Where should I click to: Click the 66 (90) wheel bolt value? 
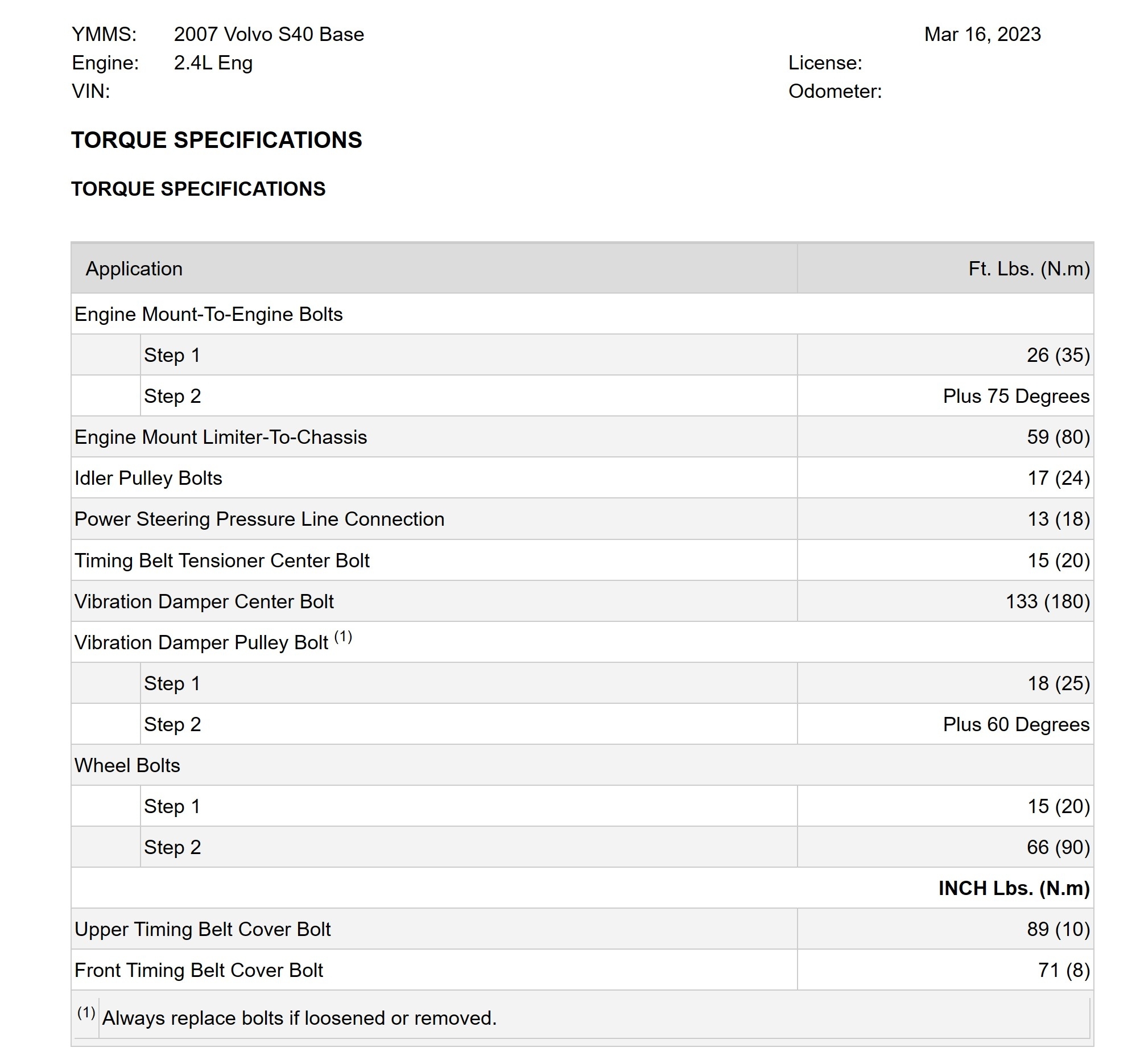pos(1057,847)
